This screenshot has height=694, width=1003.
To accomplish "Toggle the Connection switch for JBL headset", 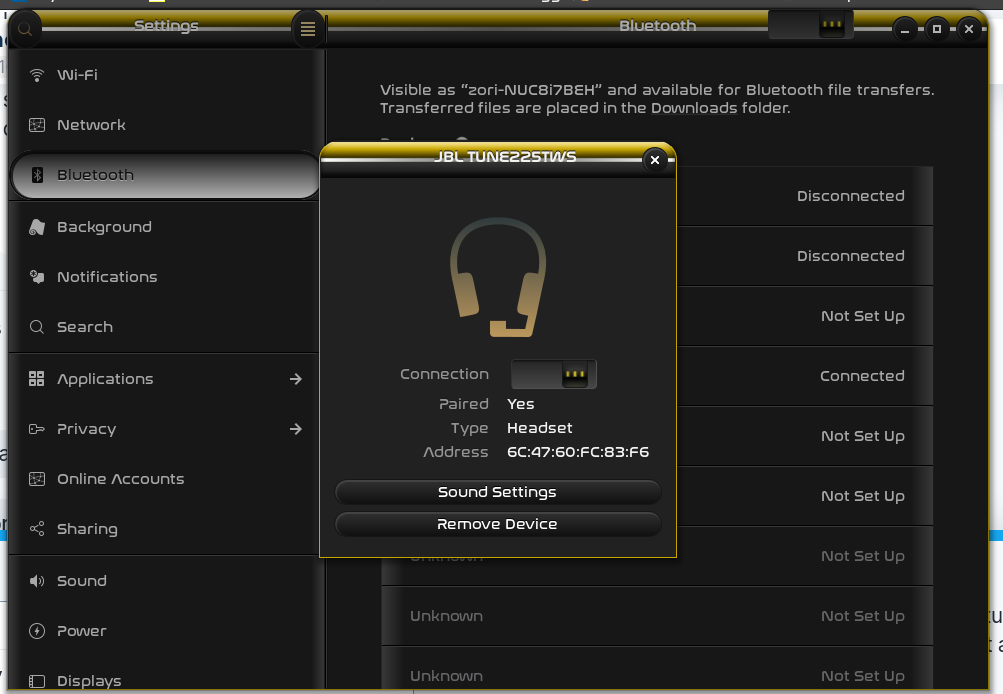I will (x=554, y=374).
